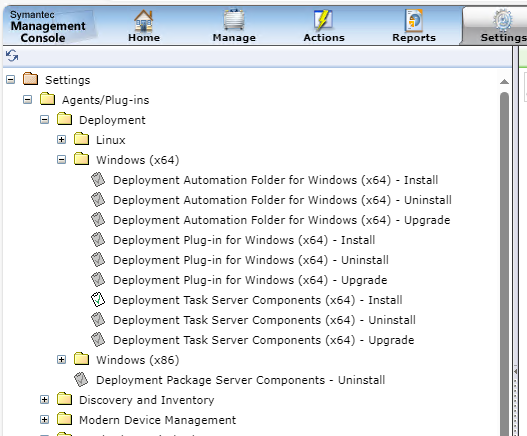Click policy icon for Plug-in x64 Uninstall
527x436 pixels.
[x=98, y=260]
